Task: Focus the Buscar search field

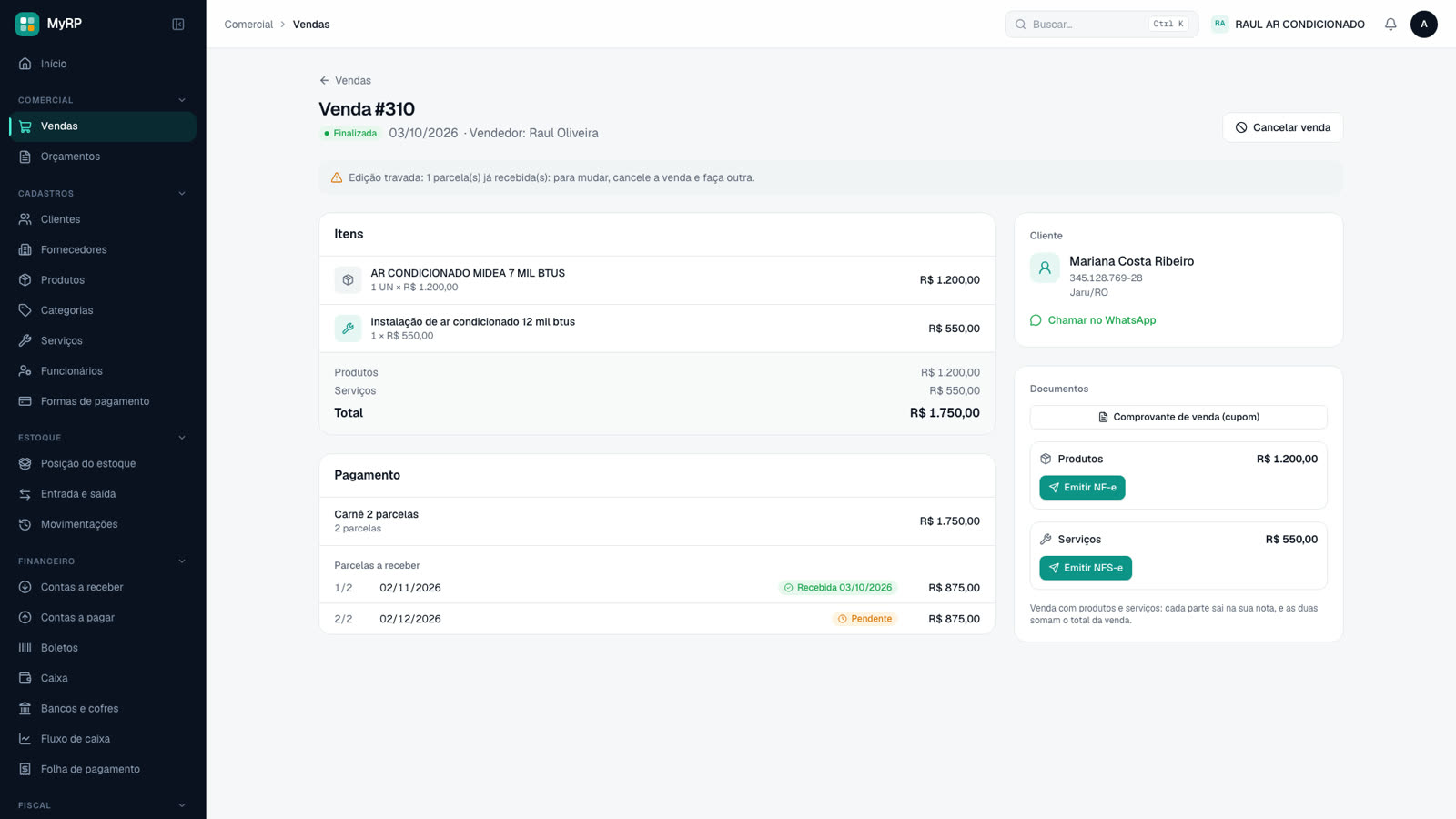Action: point(1101,25)
